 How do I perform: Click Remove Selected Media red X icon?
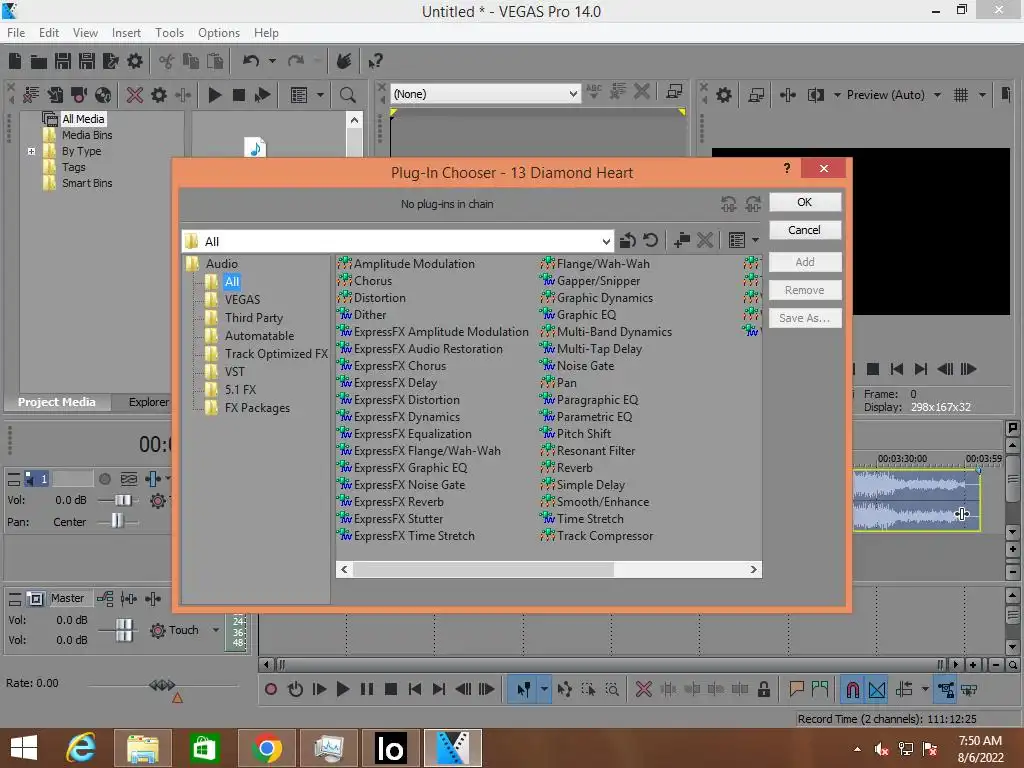(135, 95)
